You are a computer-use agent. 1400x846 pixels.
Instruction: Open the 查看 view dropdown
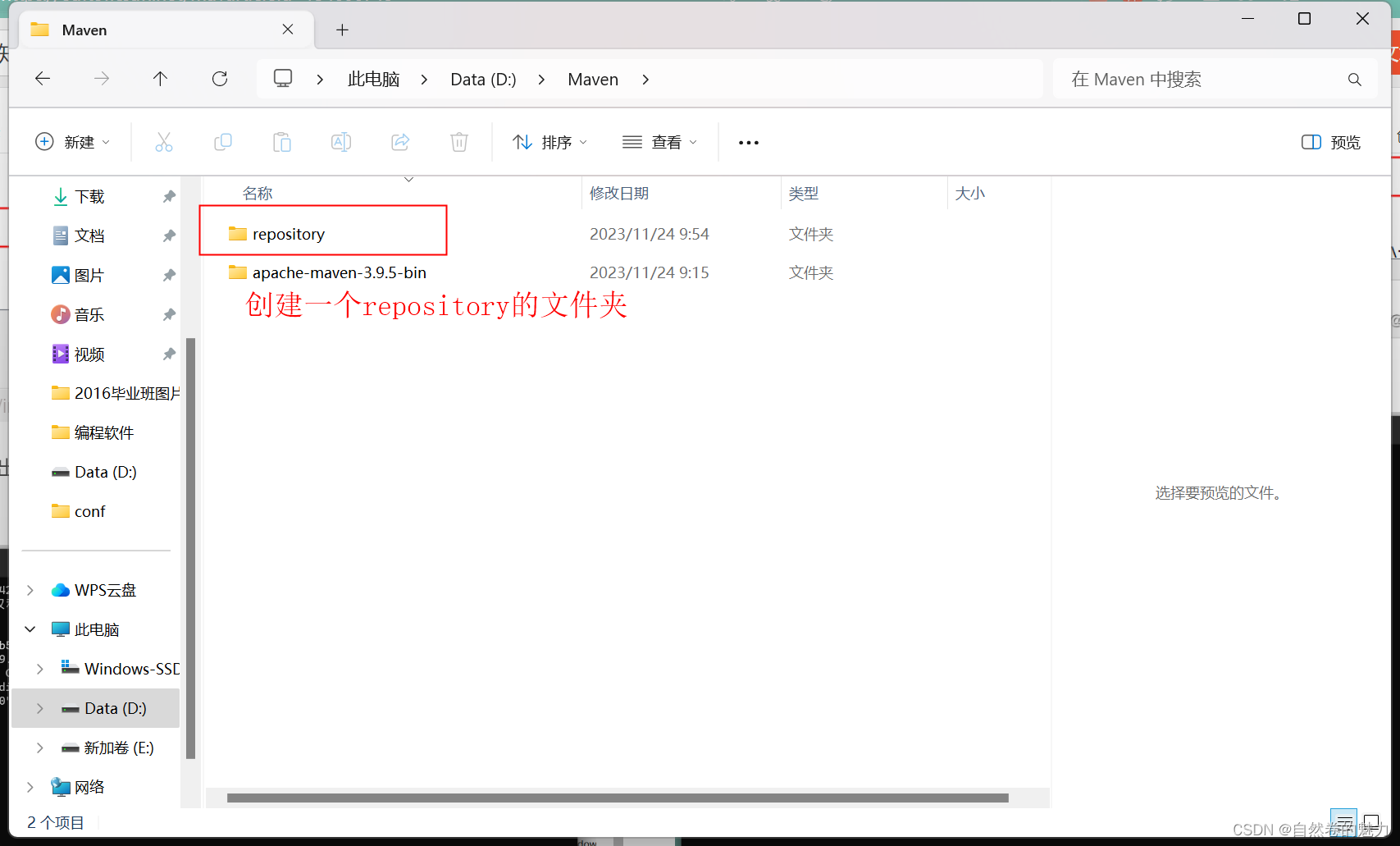[x=659, y=143]
